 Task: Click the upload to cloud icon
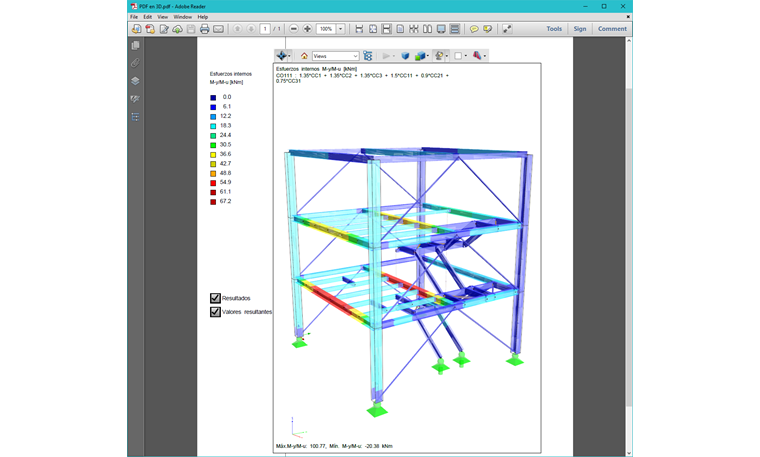tap(177, 29)
